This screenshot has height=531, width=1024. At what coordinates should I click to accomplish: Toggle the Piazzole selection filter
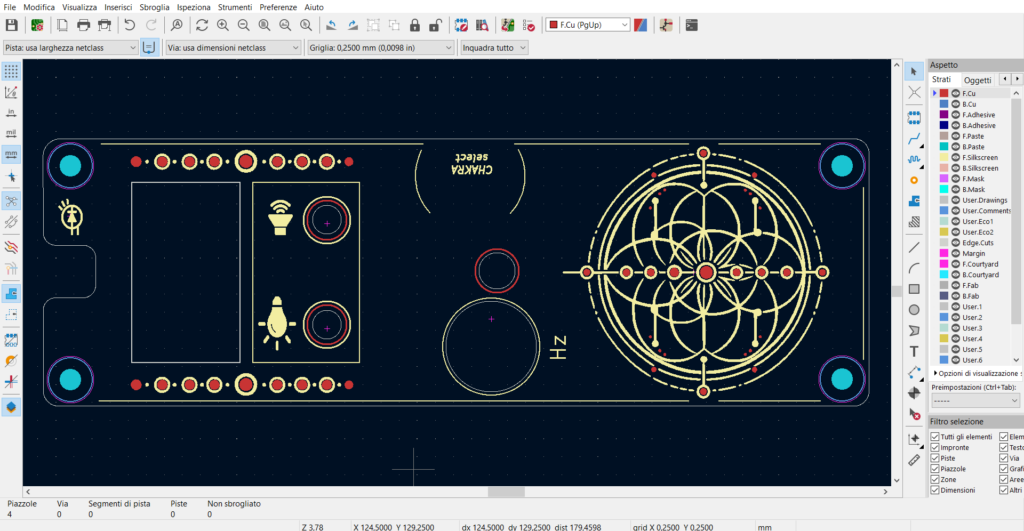click(935, 468)
